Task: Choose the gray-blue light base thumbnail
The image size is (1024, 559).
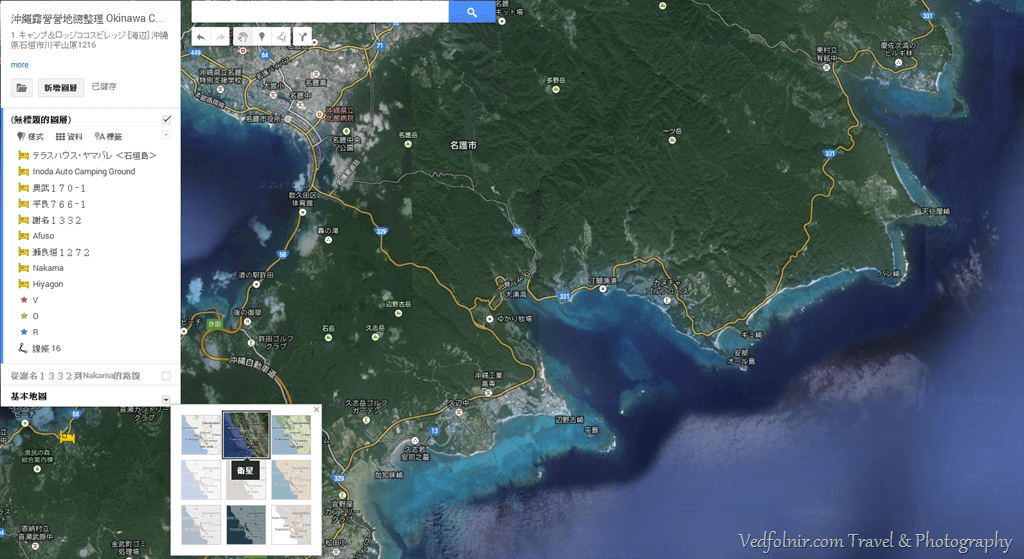Action: tap(201, 524)
